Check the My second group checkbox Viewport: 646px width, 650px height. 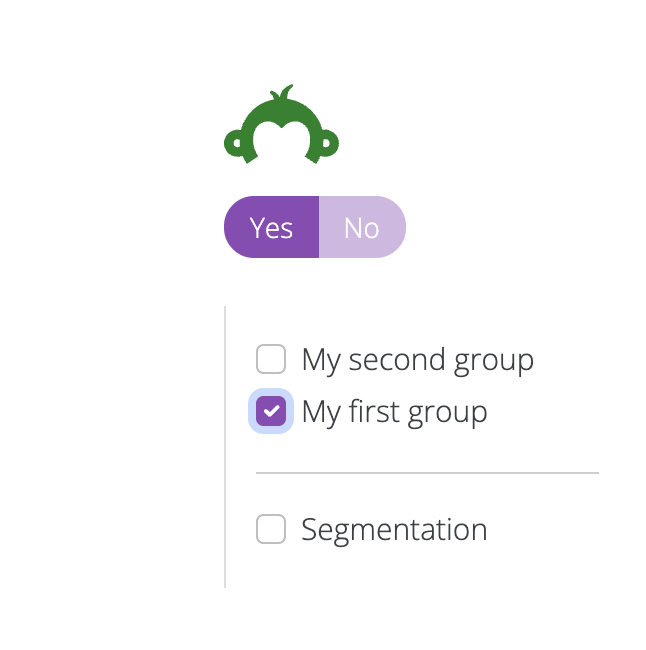(x=271, y=359)
